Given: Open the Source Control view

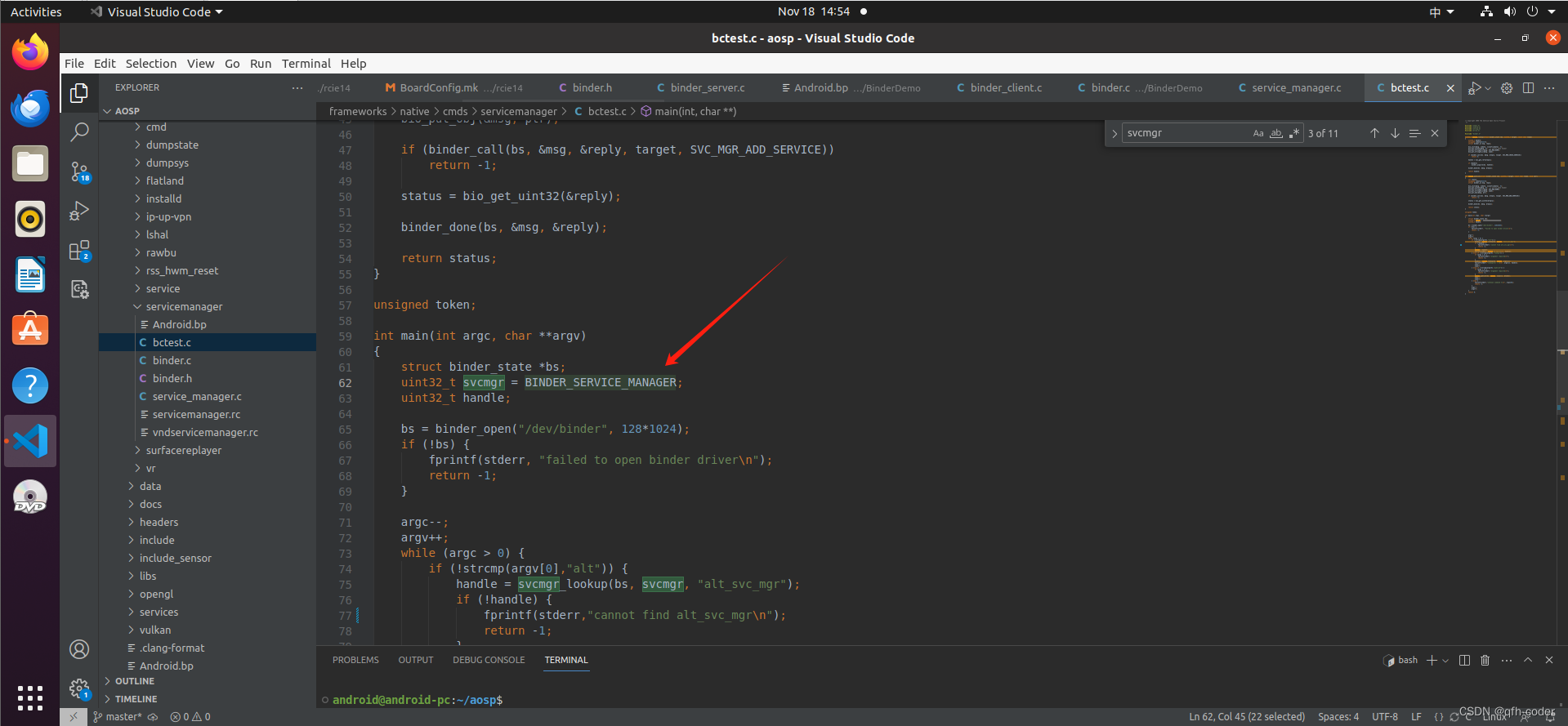Looking at the screenshot, I should (79, 171).
